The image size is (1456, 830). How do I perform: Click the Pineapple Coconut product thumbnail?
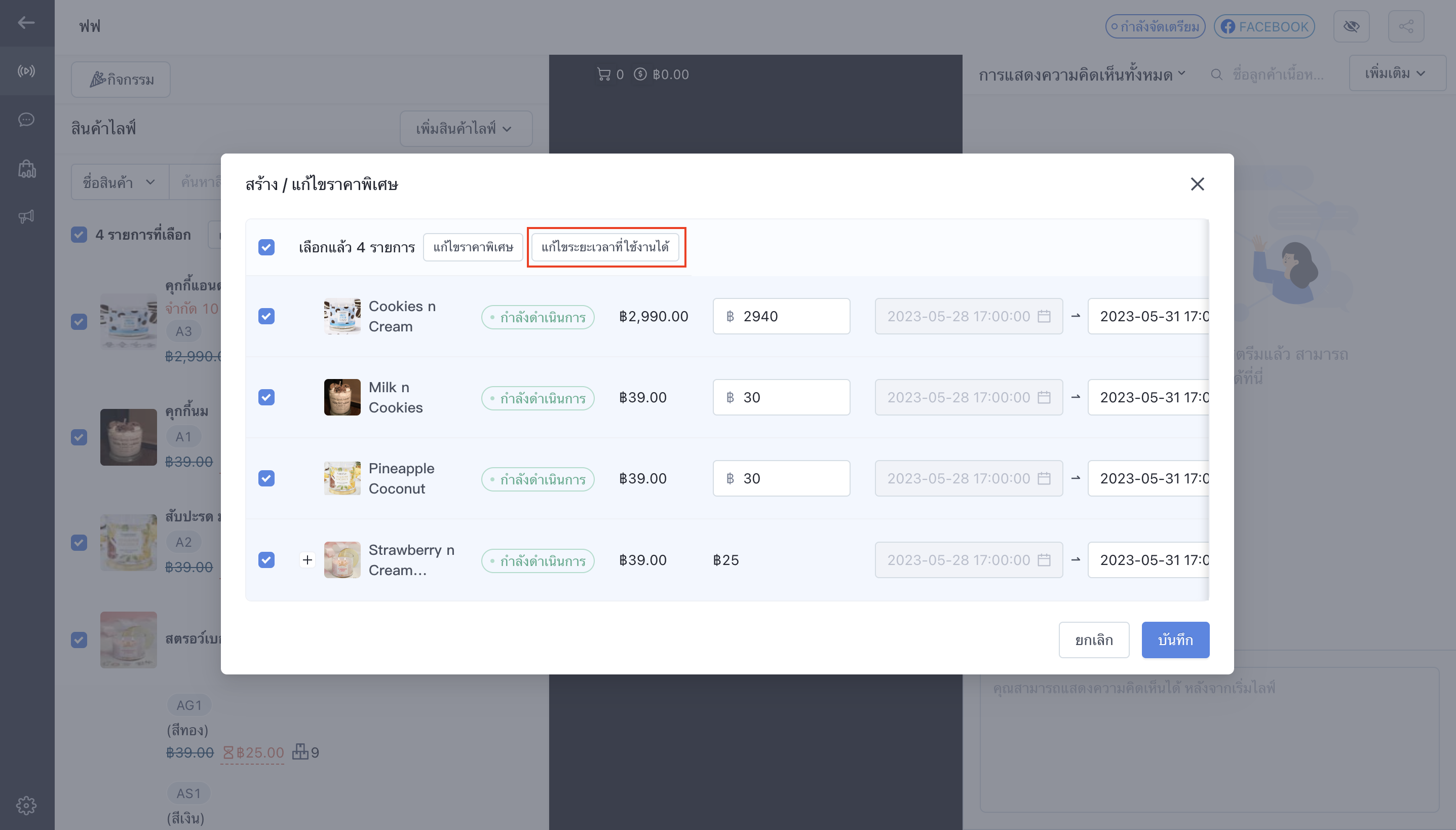point(342,478)
